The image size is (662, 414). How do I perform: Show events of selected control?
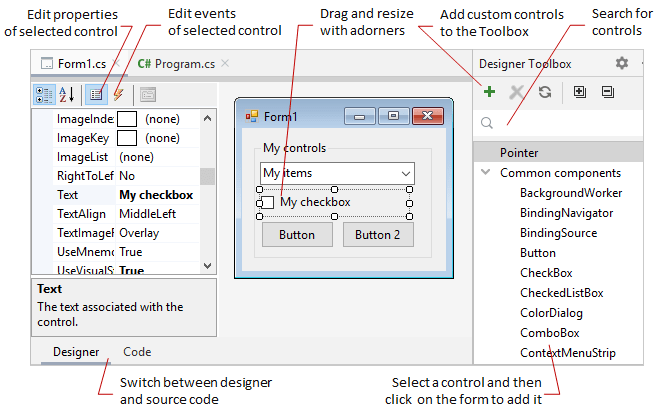(x=118, y=94)
